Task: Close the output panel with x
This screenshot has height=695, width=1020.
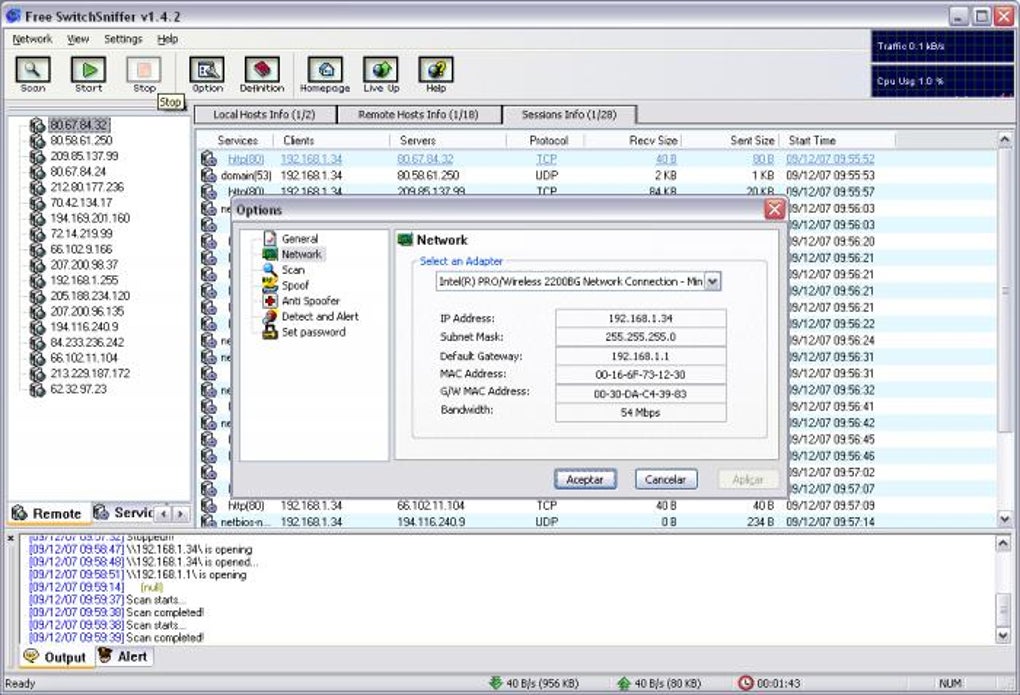Action: [x=11, y=539]
